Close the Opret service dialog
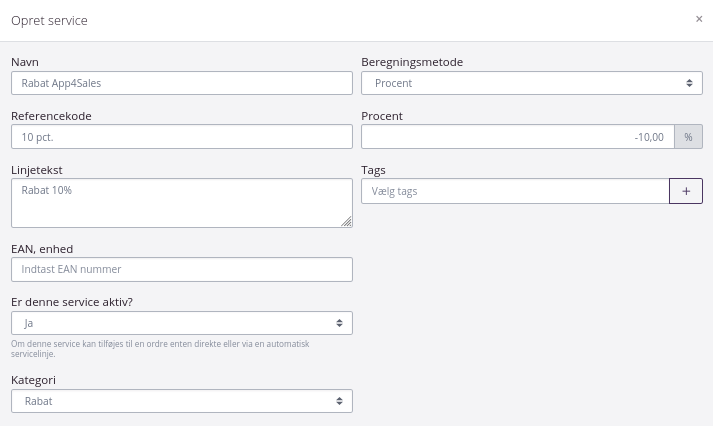The image size is (713, 426). (x=699, y=19)
